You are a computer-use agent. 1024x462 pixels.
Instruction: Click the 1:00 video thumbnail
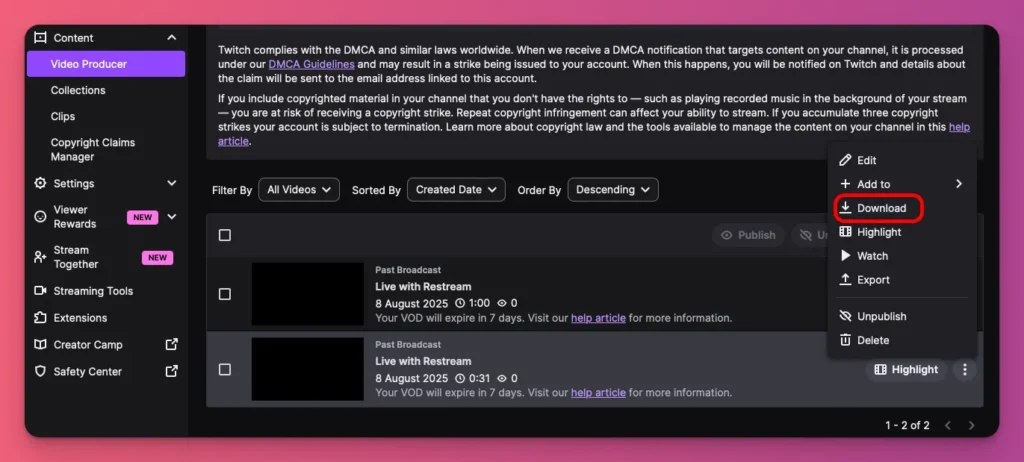point(308,294)
